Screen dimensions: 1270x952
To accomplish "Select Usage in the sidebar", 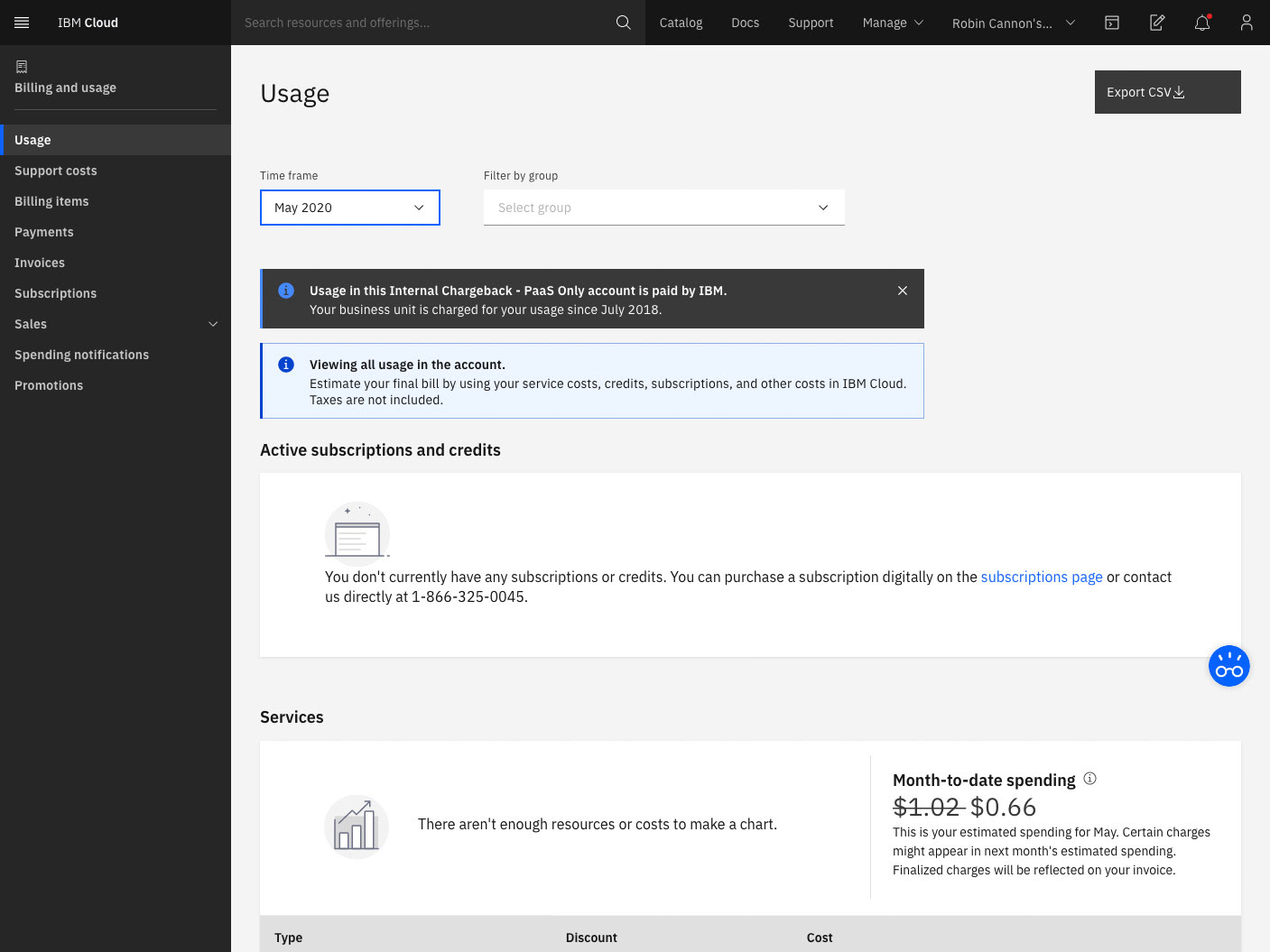I will click(x=116, y=140).
